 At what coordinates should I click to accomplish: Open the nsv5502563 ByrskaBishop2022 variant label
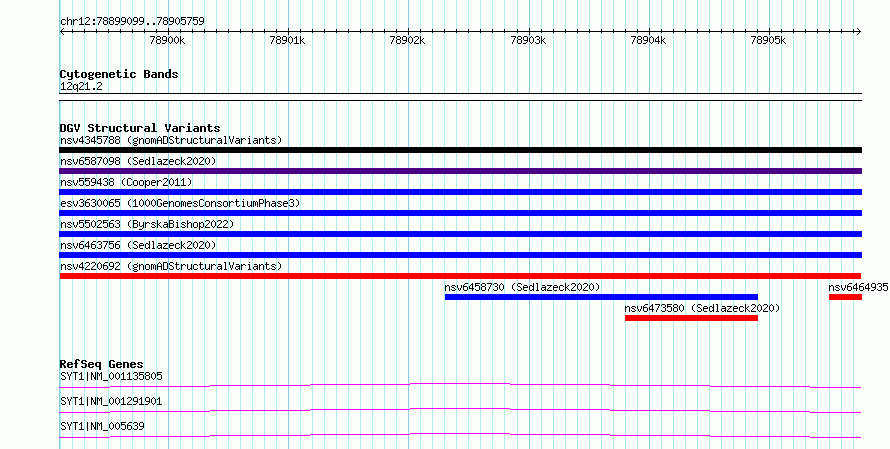pos(147,224)
